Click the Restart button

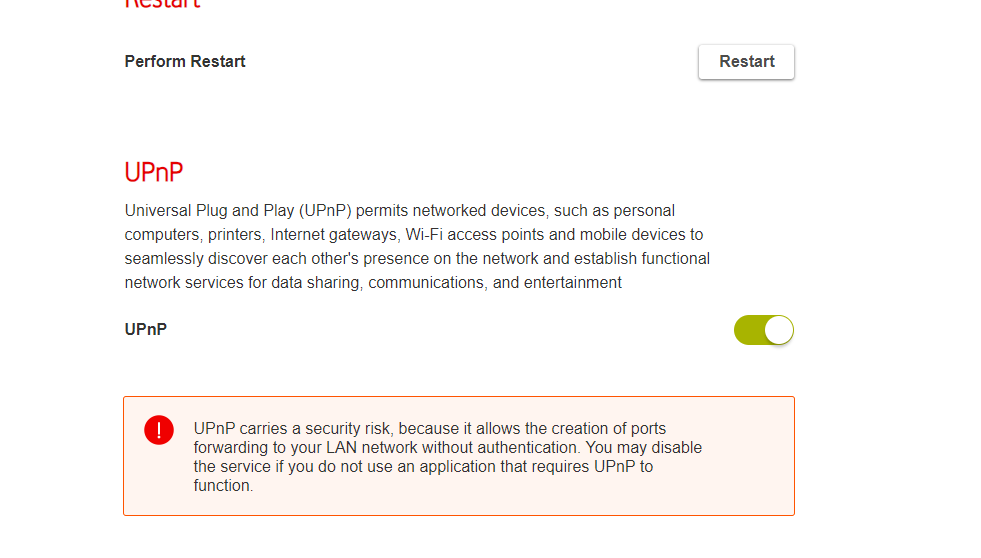click(746, 62)
